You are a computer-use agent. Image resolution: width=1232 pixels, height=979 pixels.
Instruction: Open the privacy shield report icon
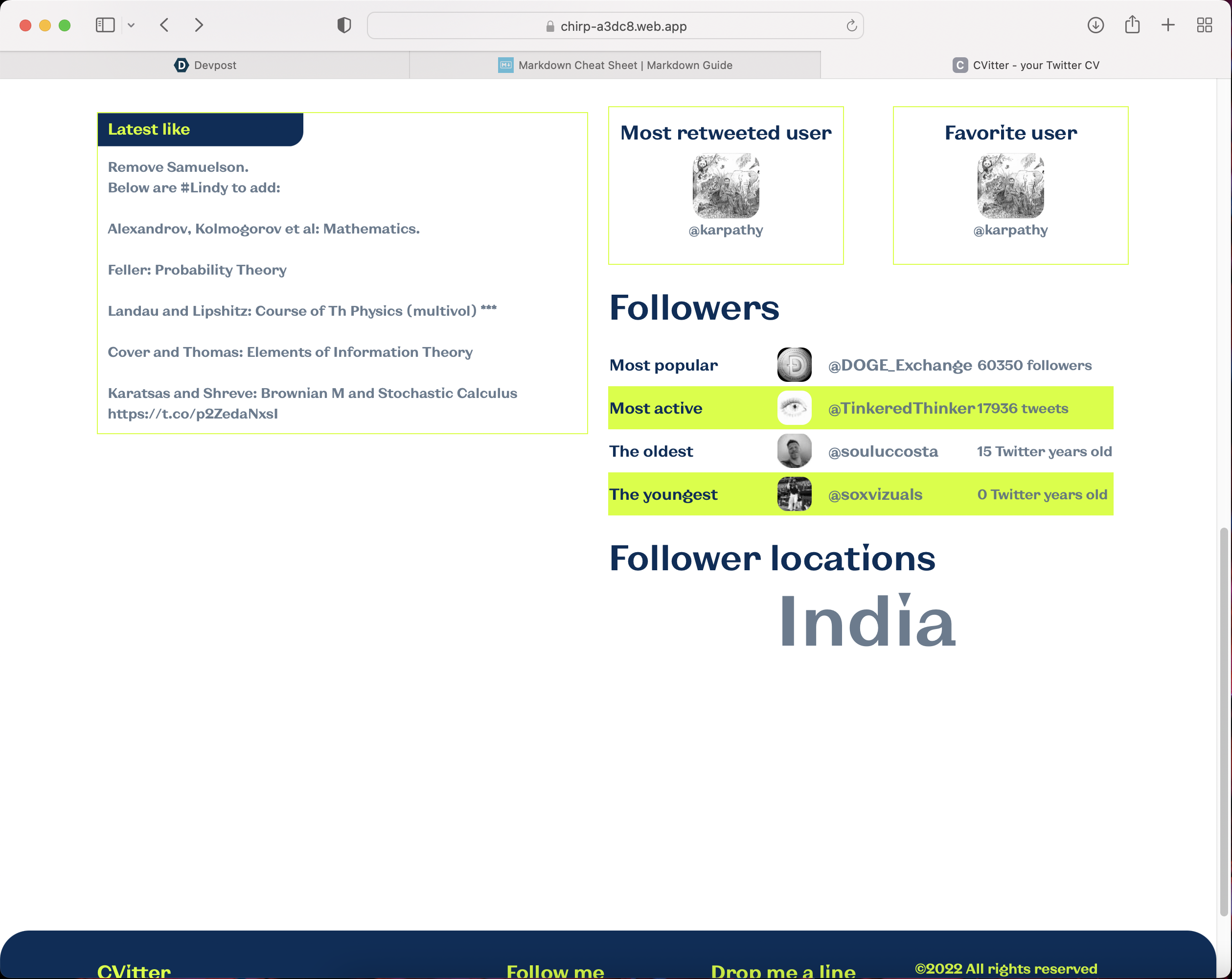click(344, 25)
